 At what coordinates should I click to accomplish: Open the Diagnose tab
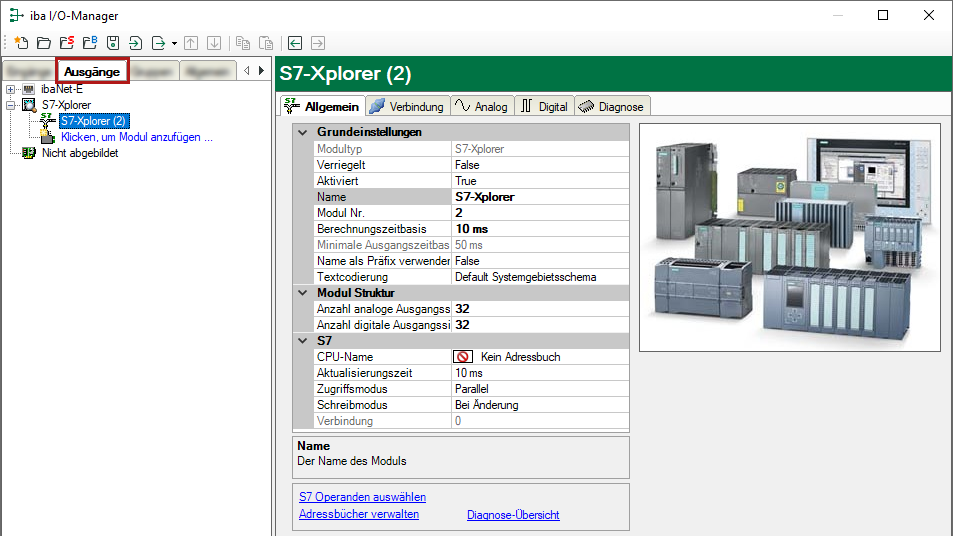point(613,106)
